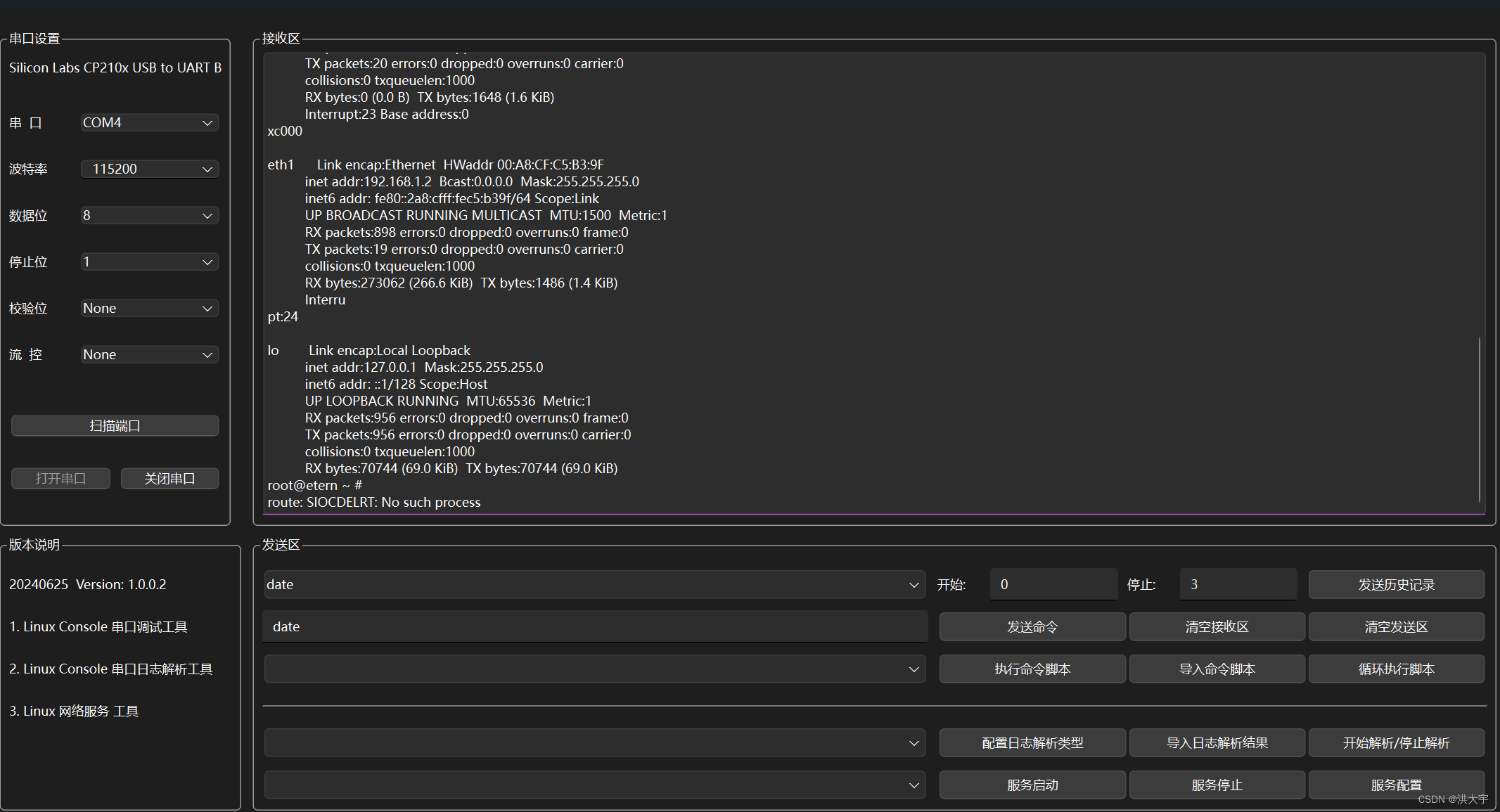Image resolution: width=1500 pixels, height=812 pixels.
Task: Click the command input field containing date
Action: (595, 626)
